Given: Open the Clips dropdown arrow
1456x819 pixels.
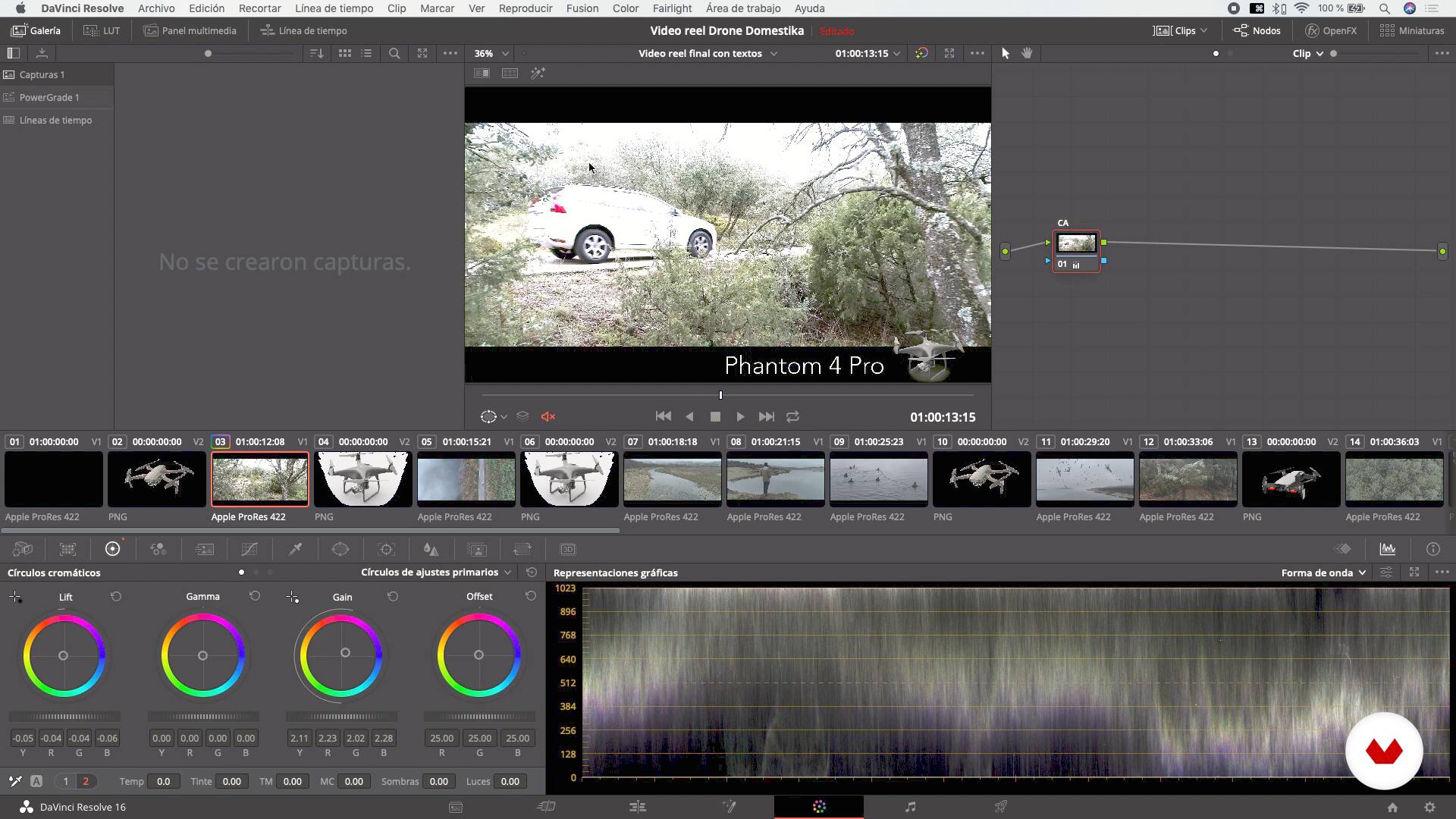Looking at the screenshot, I should [x=1203, y=31].
